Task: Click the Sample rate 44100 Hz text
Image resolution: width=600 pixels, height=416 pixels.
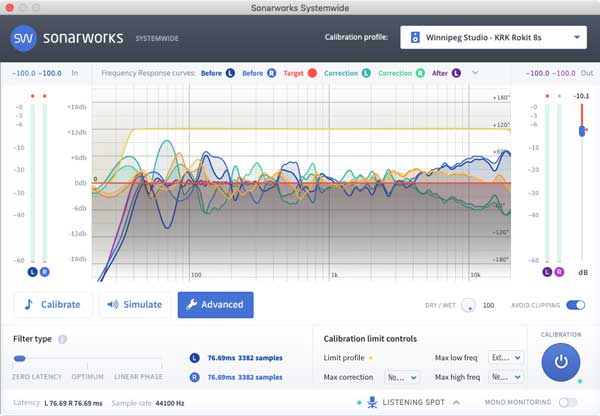Action: tap(148, 403)
